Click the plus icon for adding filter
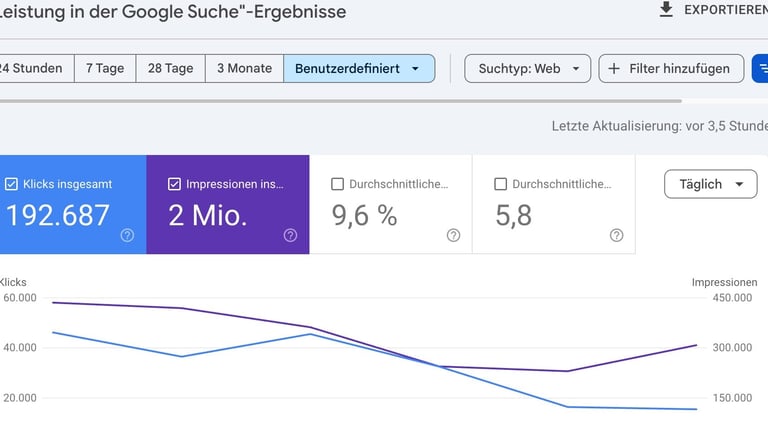This screenshot has height=426, width=768. pos(614,69)
